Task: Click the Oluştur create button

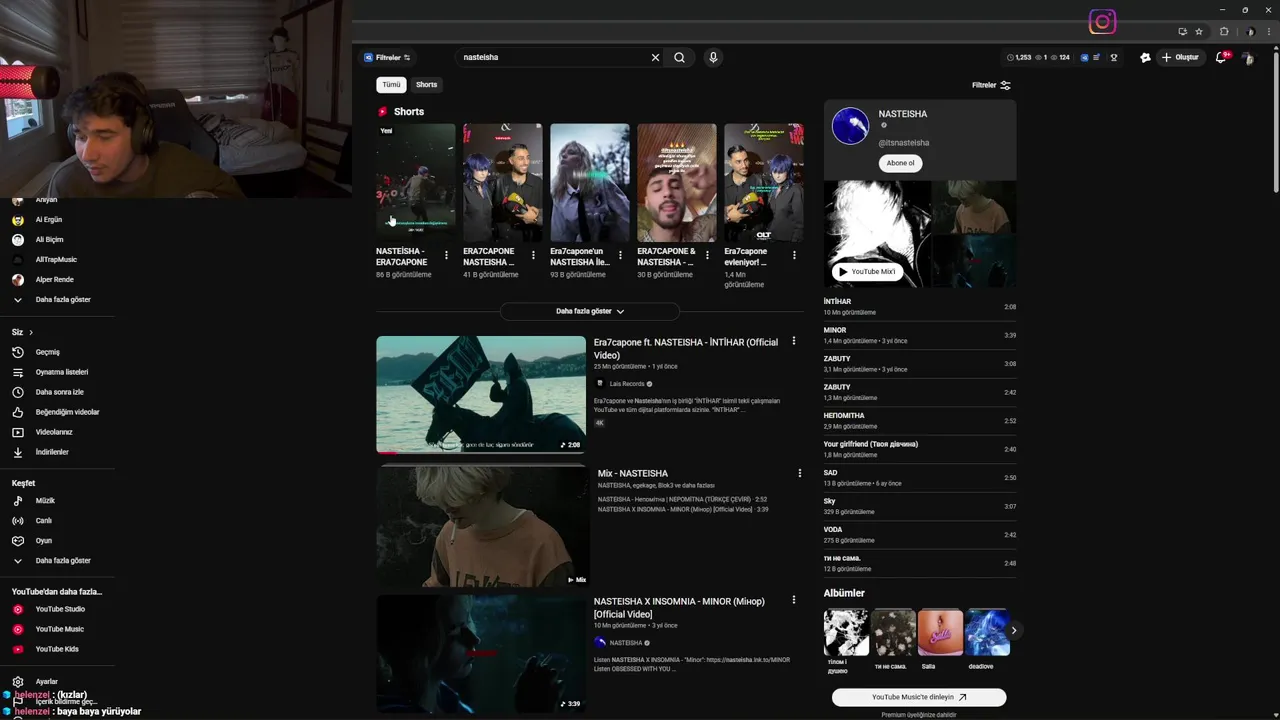Action: coord(1180,57)
